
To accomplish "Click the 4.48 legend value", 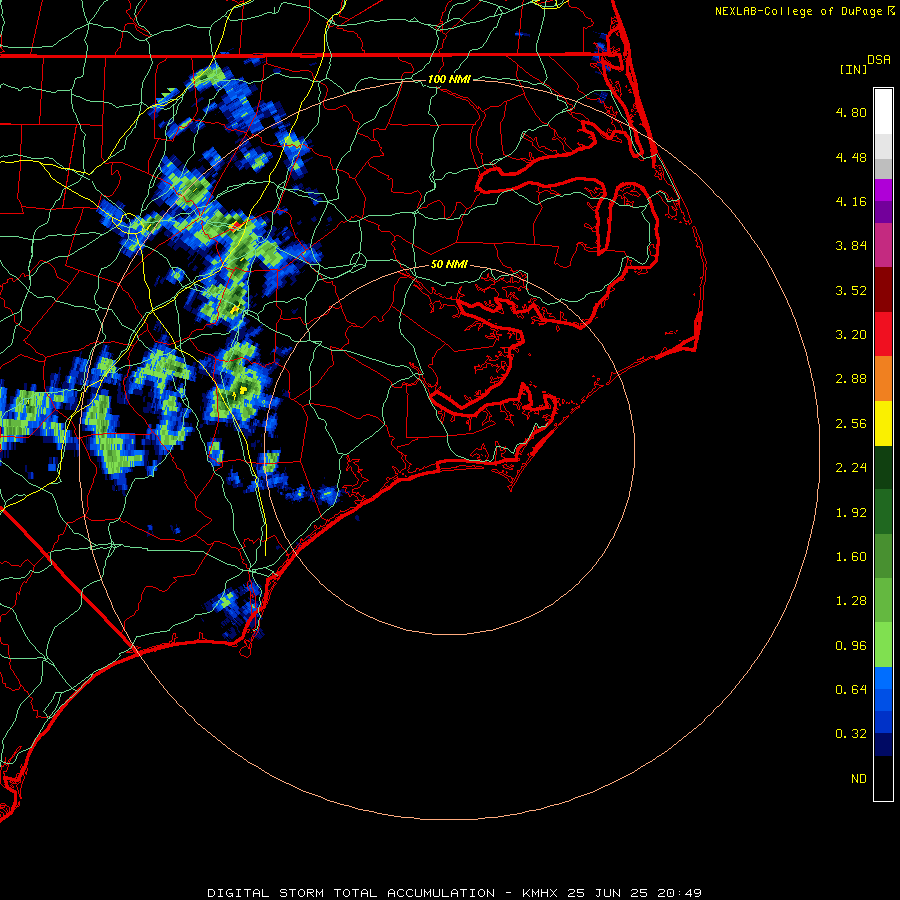I will point(851,157).
